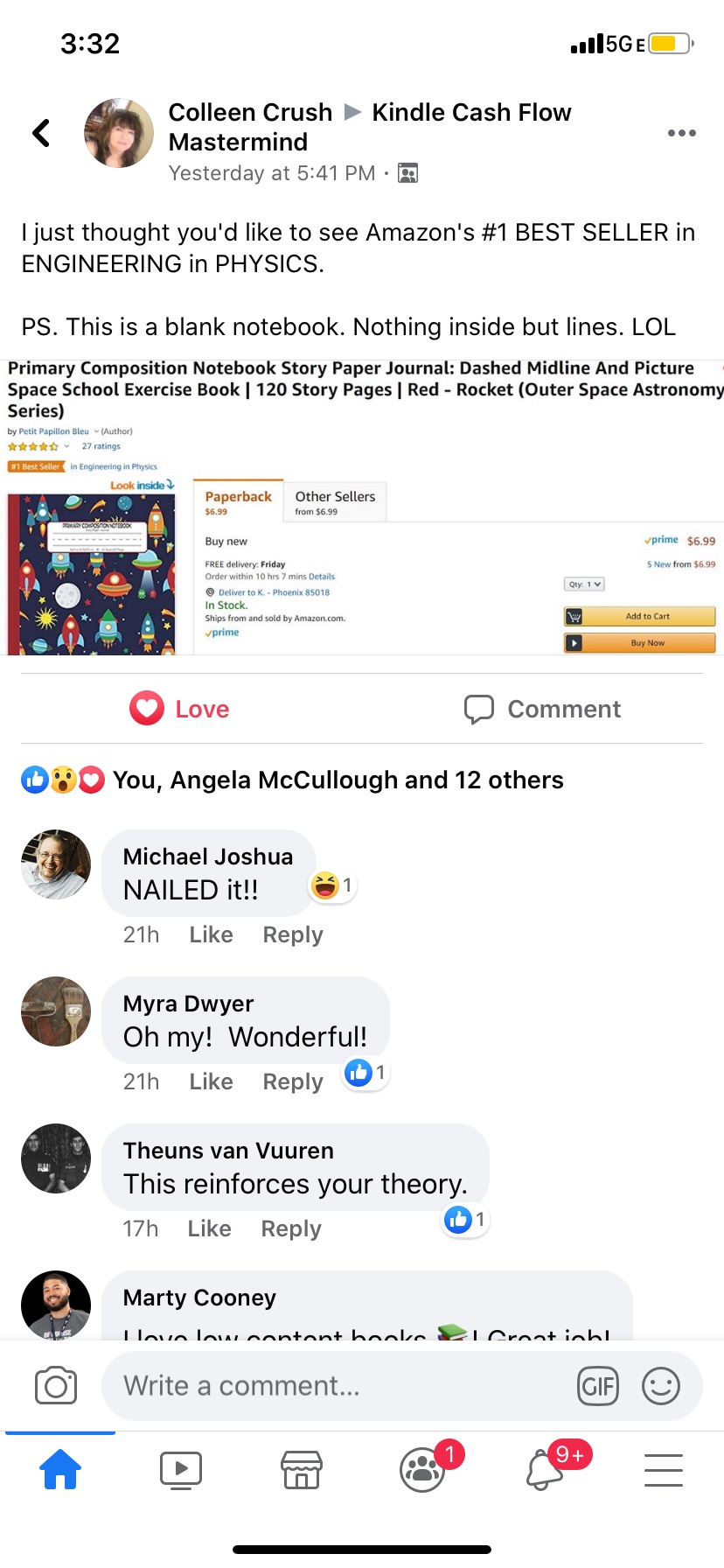Like Myra Dwyer's comment

pos(211,1081)
